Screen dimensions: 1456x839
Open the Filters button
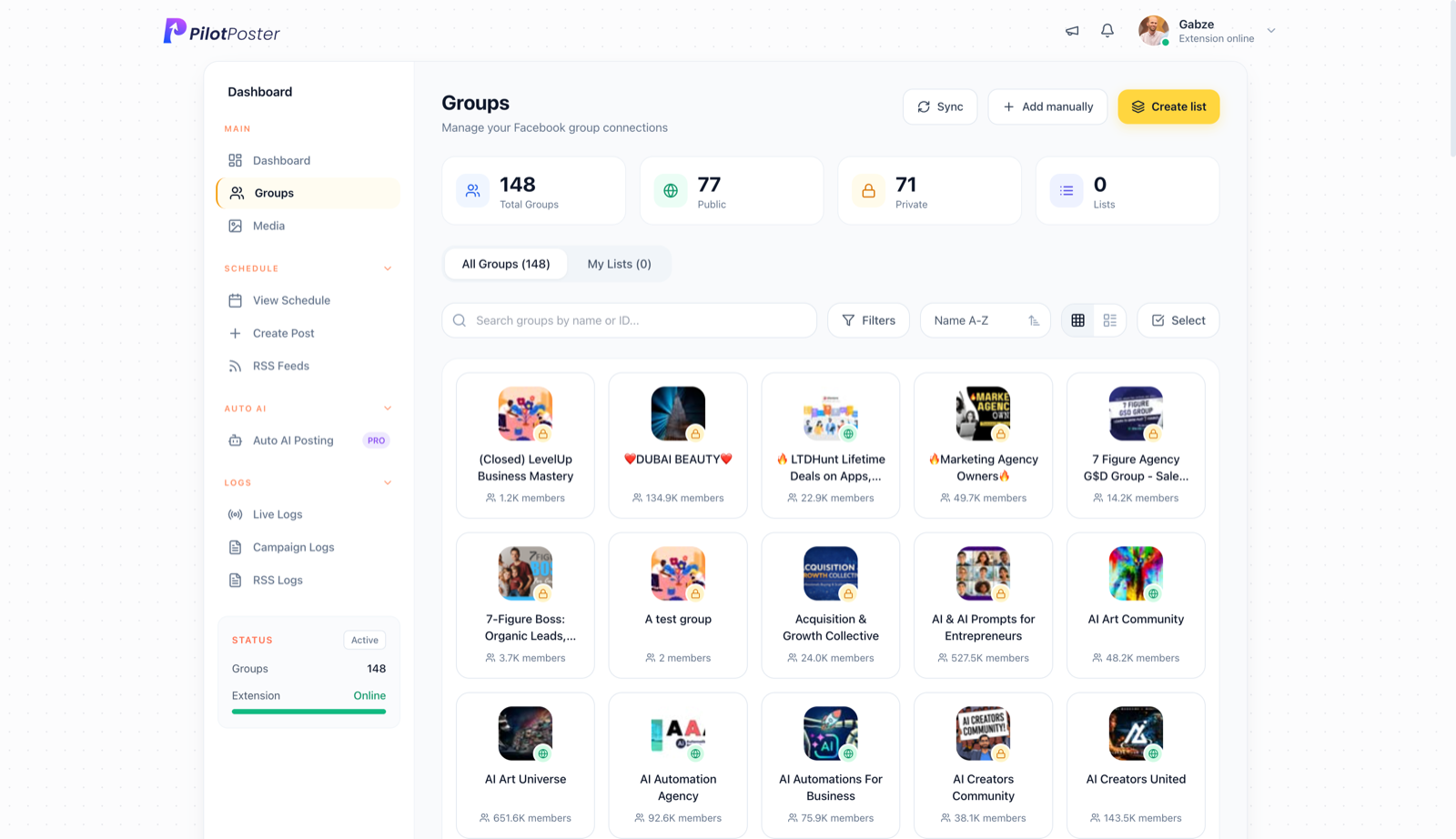(868, 320)
